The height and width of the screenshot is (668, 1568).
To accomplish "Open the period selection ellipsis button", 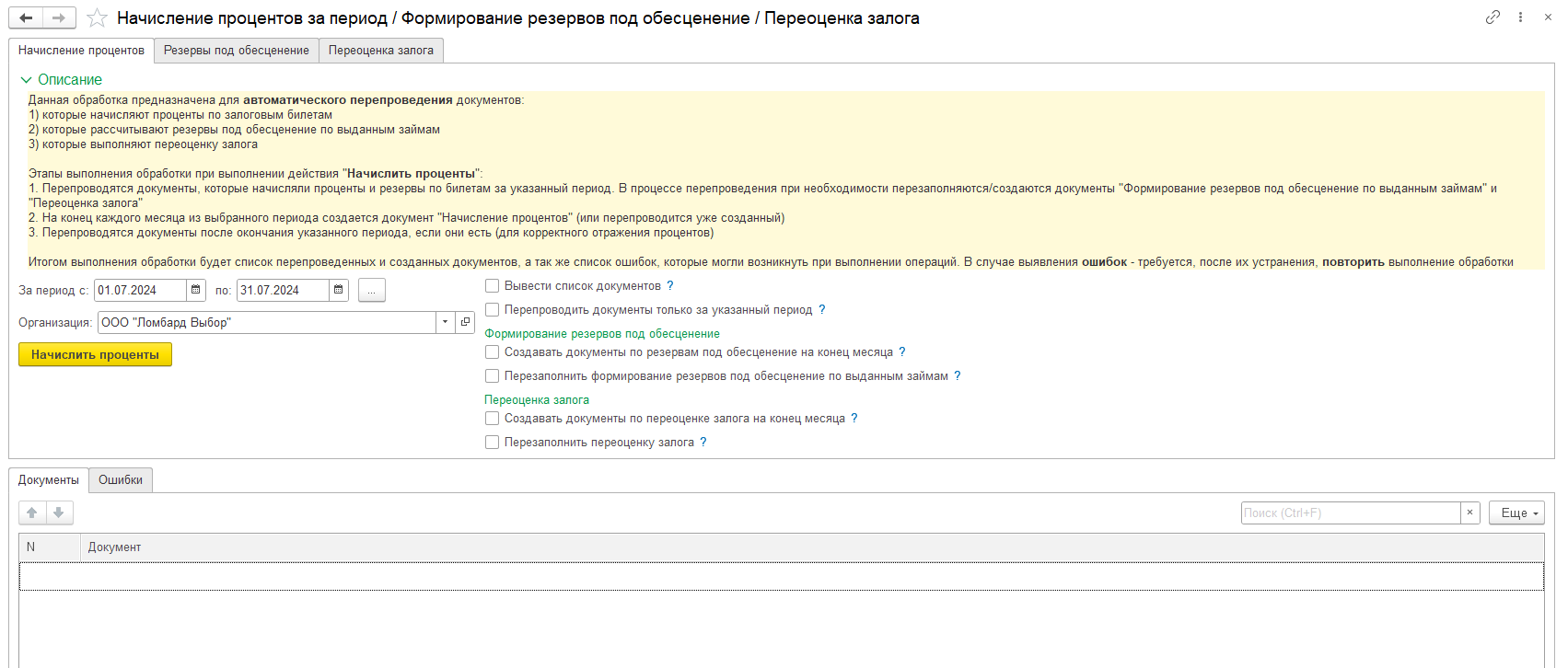I will pos(372,290).
